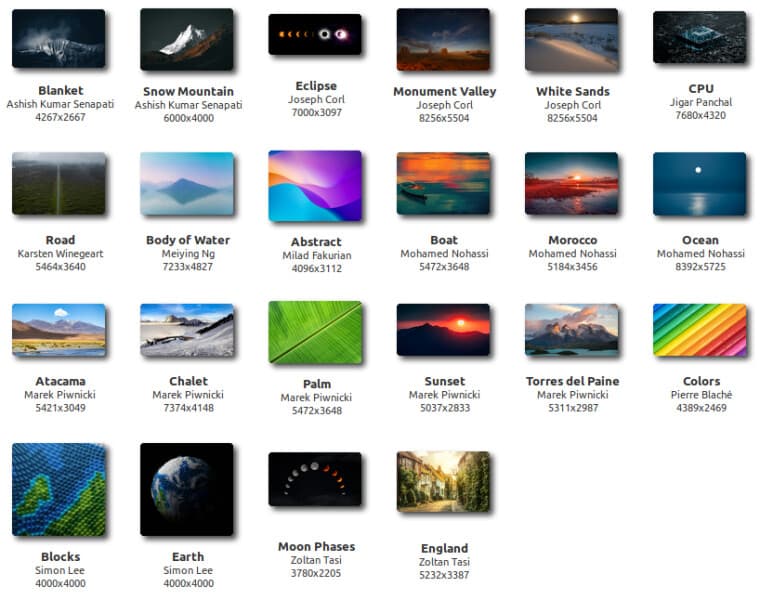Click the Atacama desert wallpaper

point(59,331)
